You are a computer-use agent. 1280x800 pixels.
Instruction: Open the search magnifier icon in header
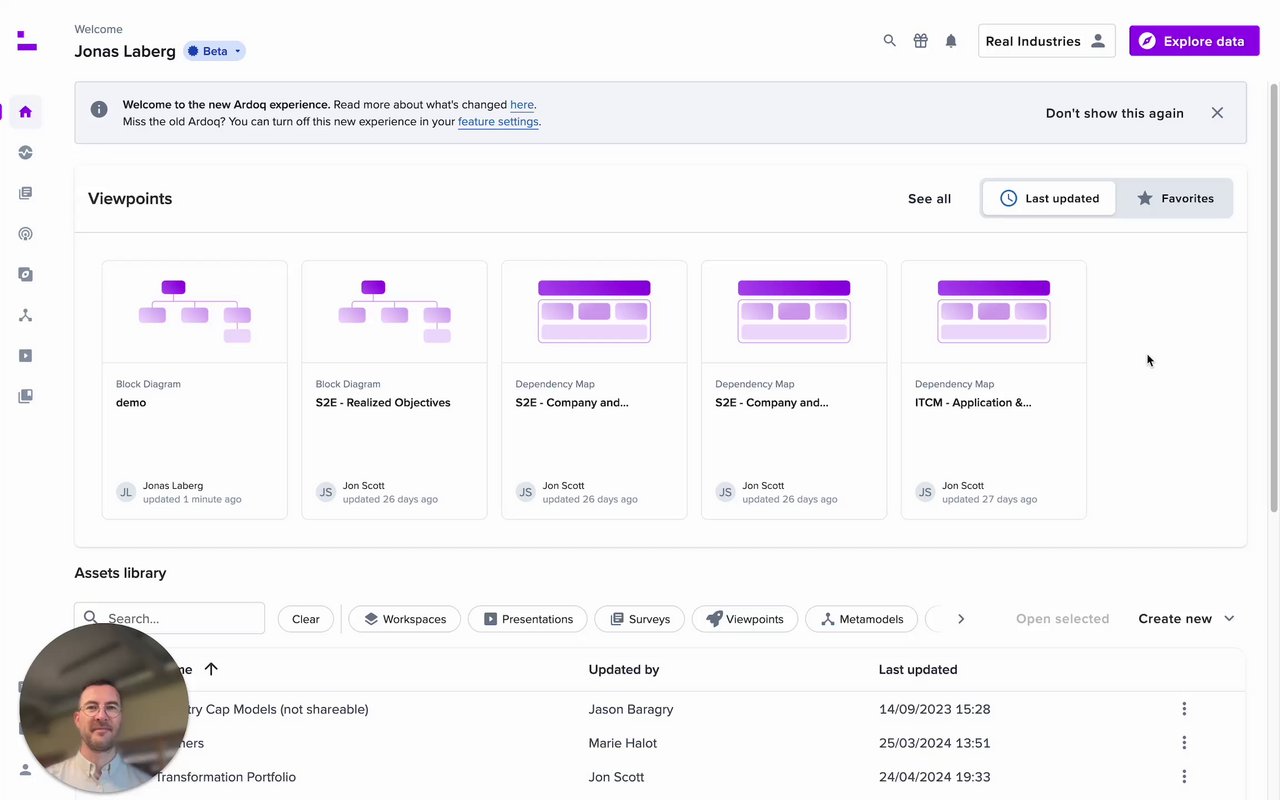point(889,41)
